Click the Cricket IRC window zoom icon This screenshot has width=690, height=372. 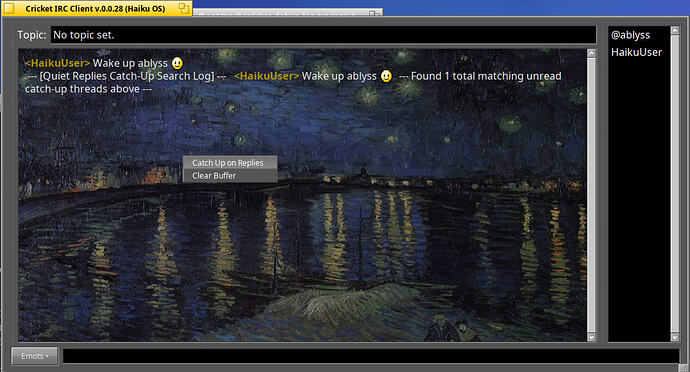tap(184, 8)
